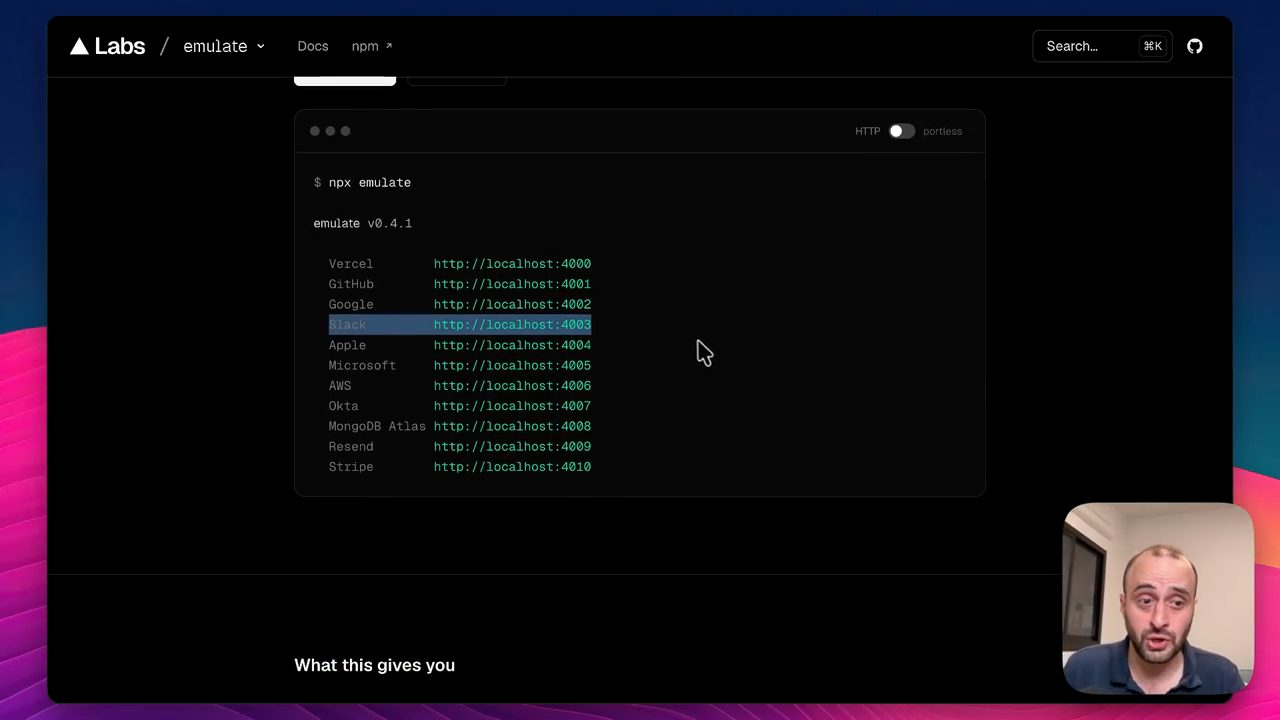Image resolution: width=1280 pixels, height=720 pixels.
Task: Click the Stripe service name
Action: [351, 467]
